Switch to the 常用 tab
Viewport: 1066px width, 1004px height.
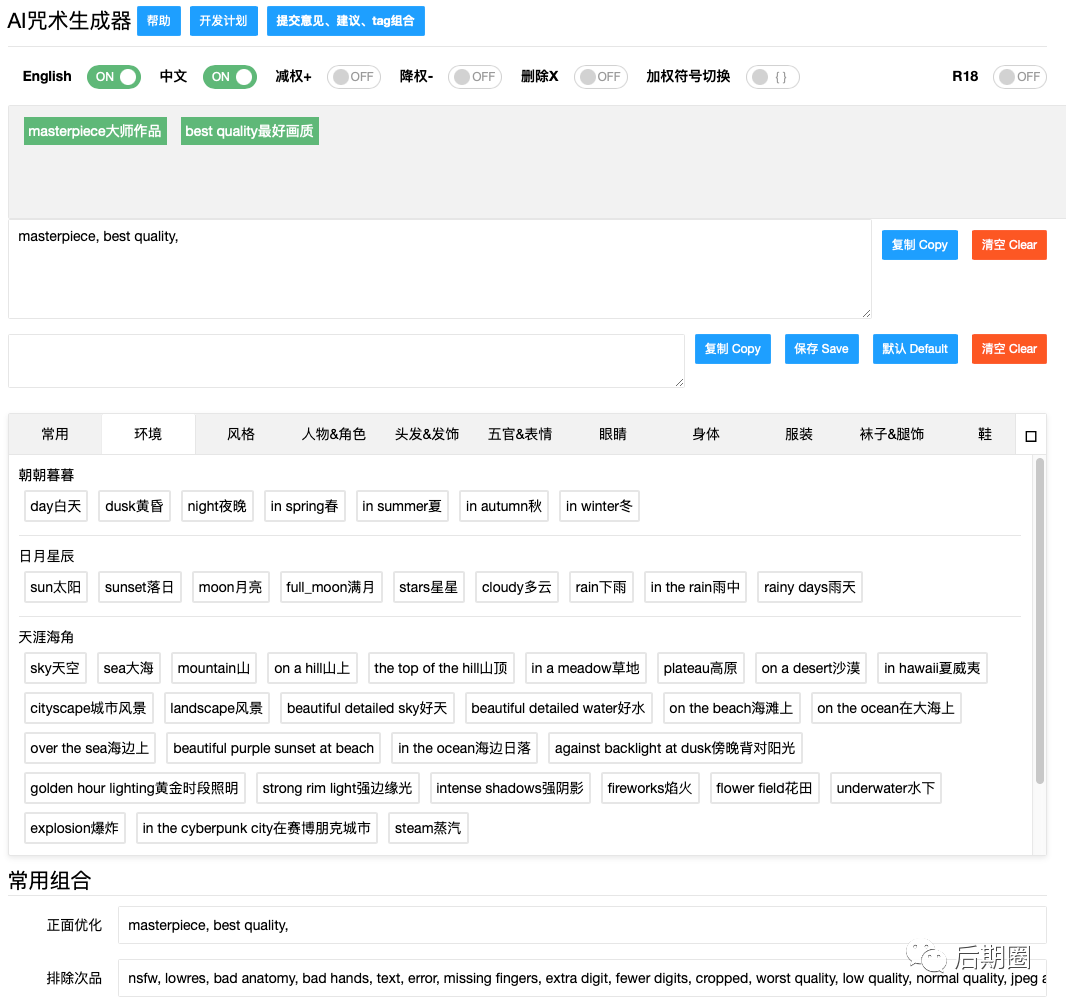click(x=55, y=434)
